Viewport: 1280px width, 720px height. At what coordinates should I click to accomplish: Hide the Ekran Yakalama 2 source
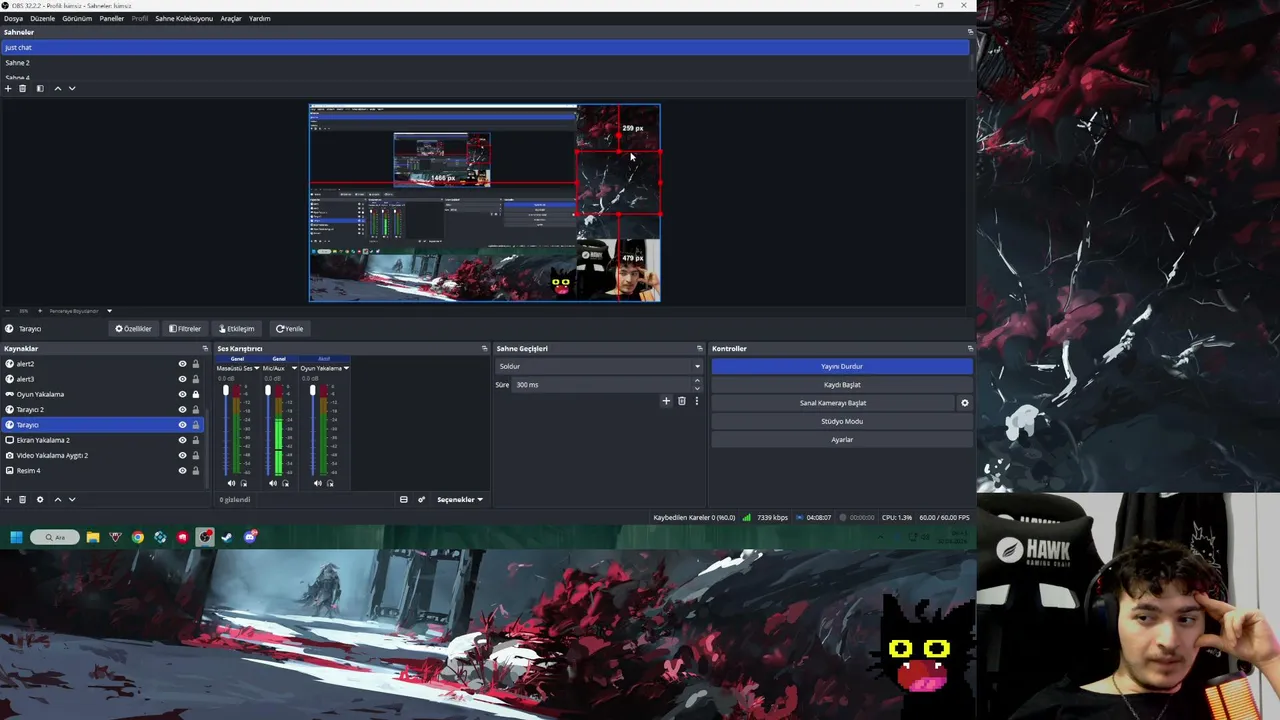click(x=182, y=440)
